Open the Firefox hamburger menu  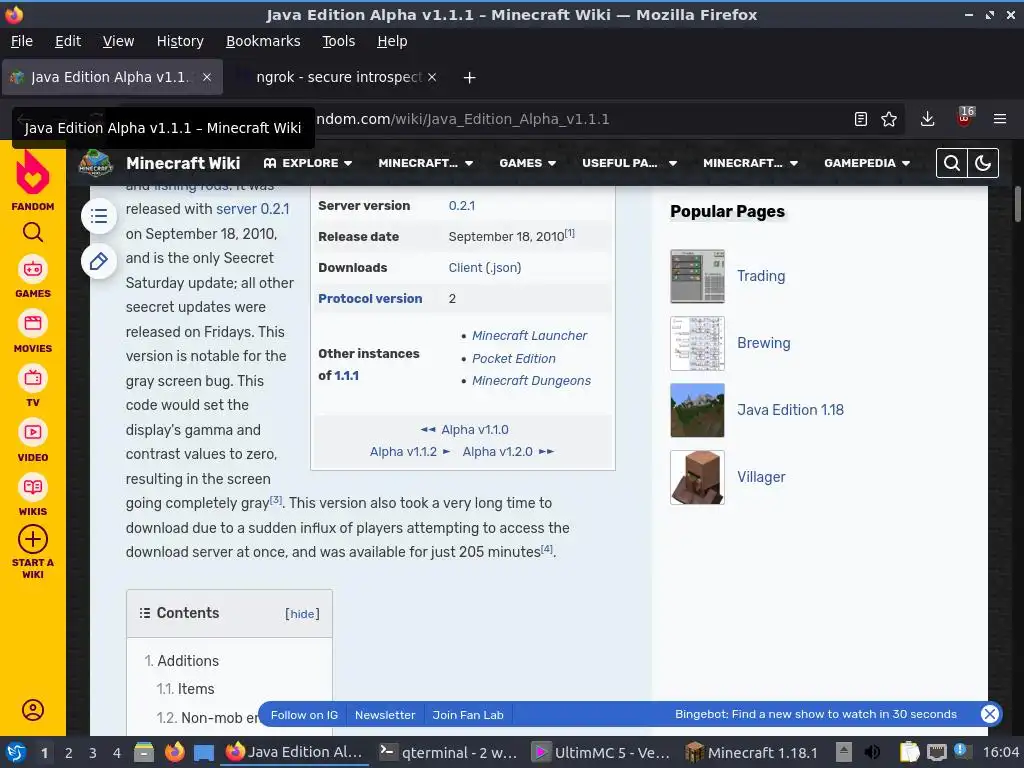tap(1000, 119)
